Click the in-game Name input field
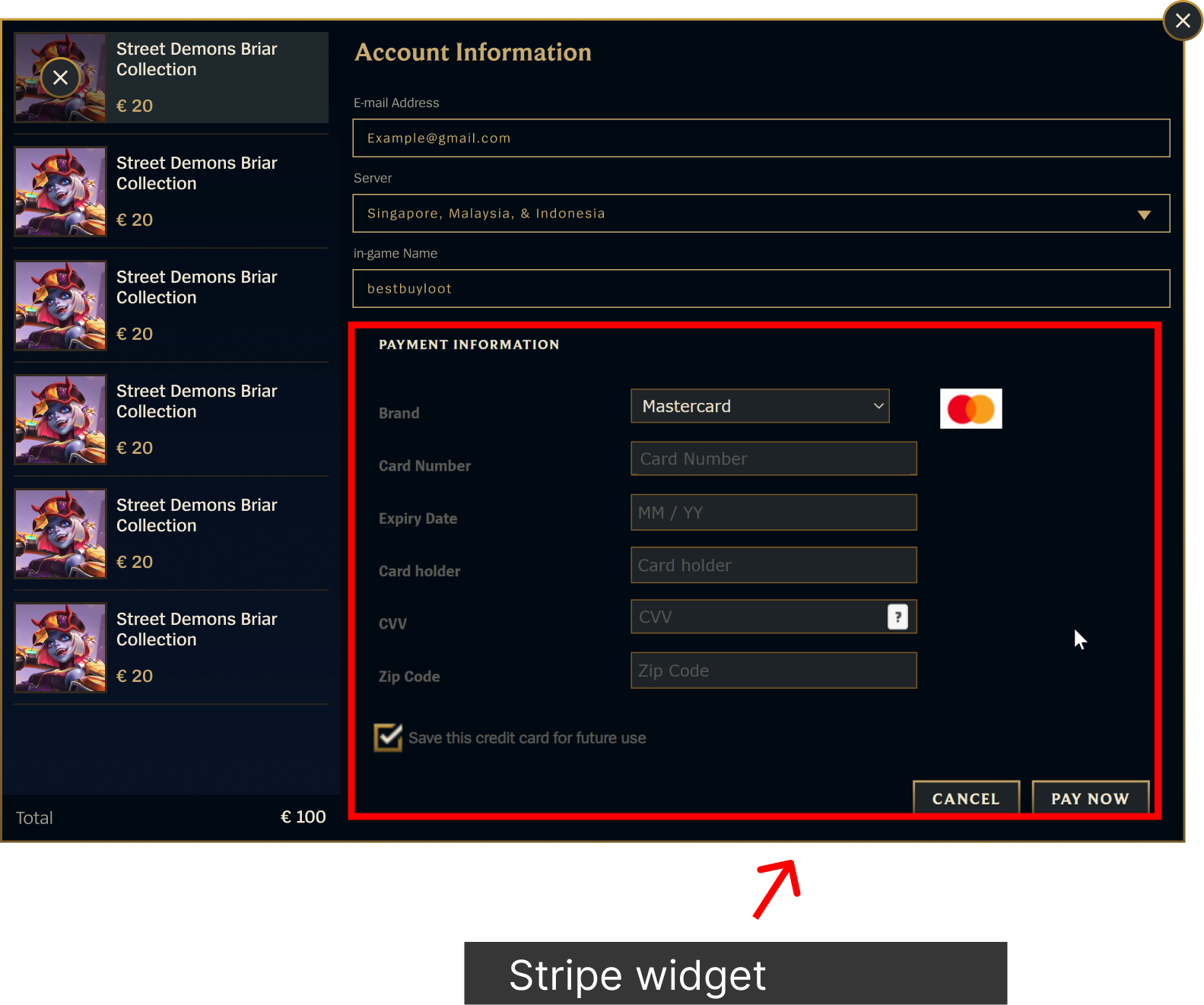The height and width of the screenshot is (1005, 1204). coord(761,289)
